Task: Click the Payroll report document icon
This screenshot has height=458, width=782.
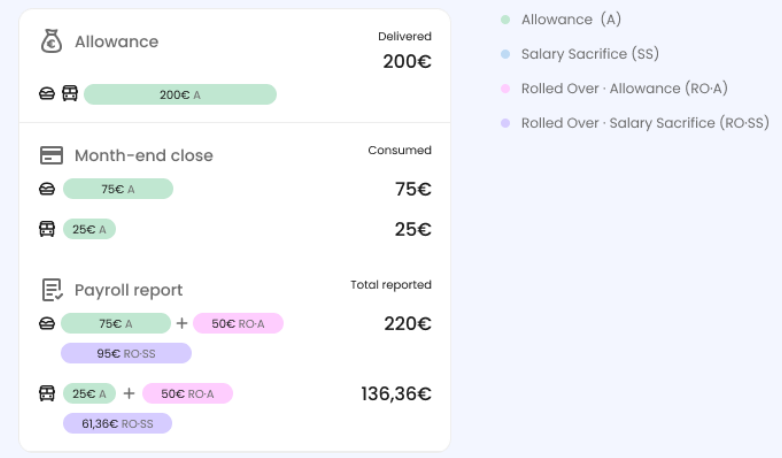Action: point(52,290)
